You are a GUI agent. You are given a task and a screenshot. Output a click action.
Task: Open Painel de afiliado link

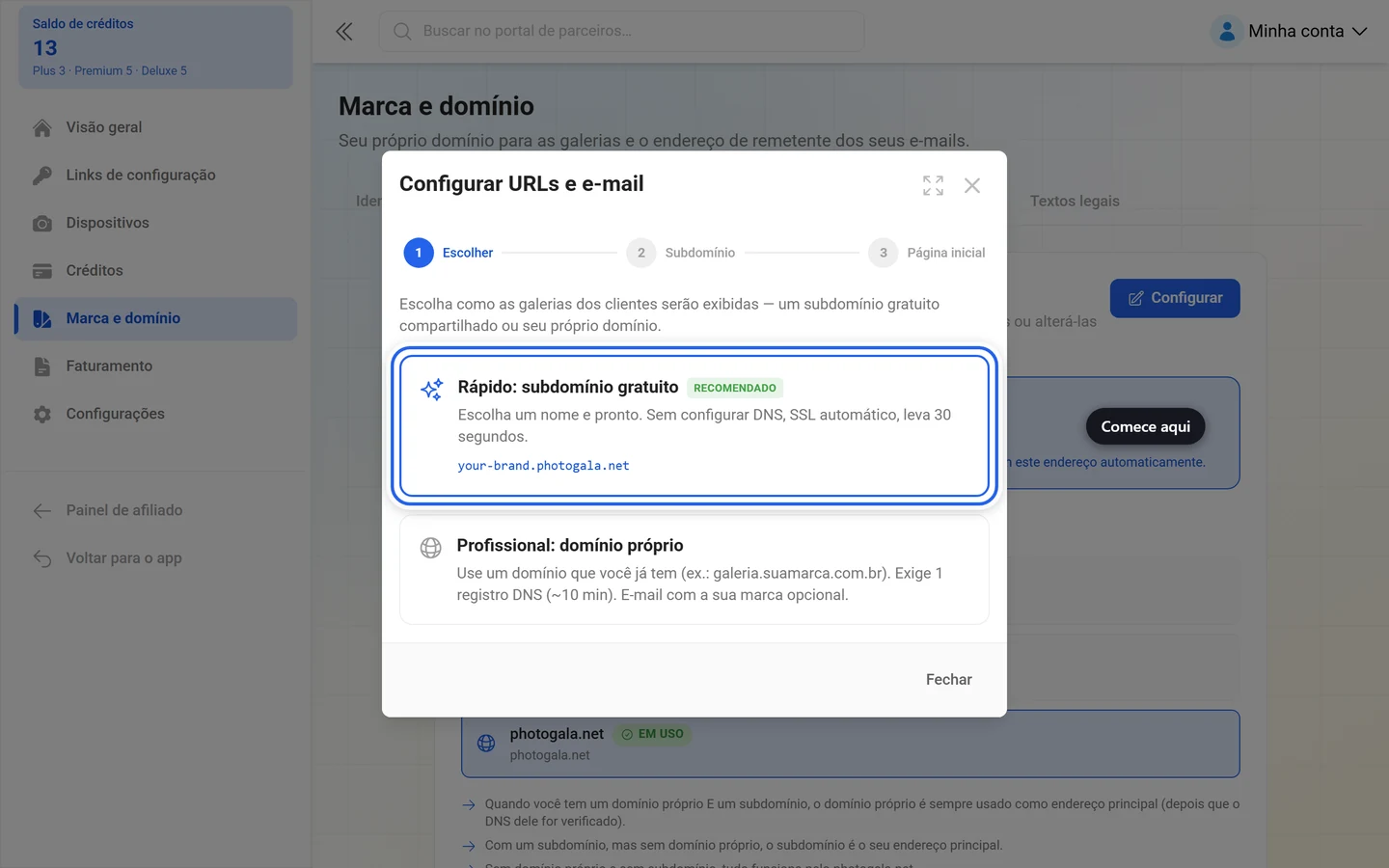[156, 510]
